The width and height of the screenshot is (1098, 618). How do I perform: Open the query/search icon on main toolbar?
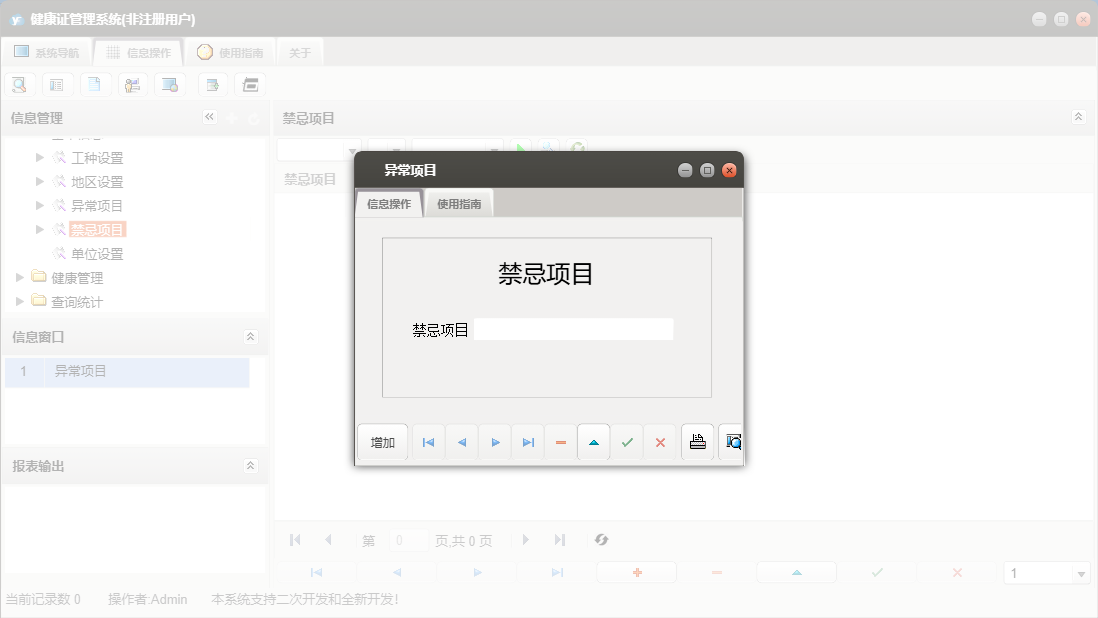(19, 84)
